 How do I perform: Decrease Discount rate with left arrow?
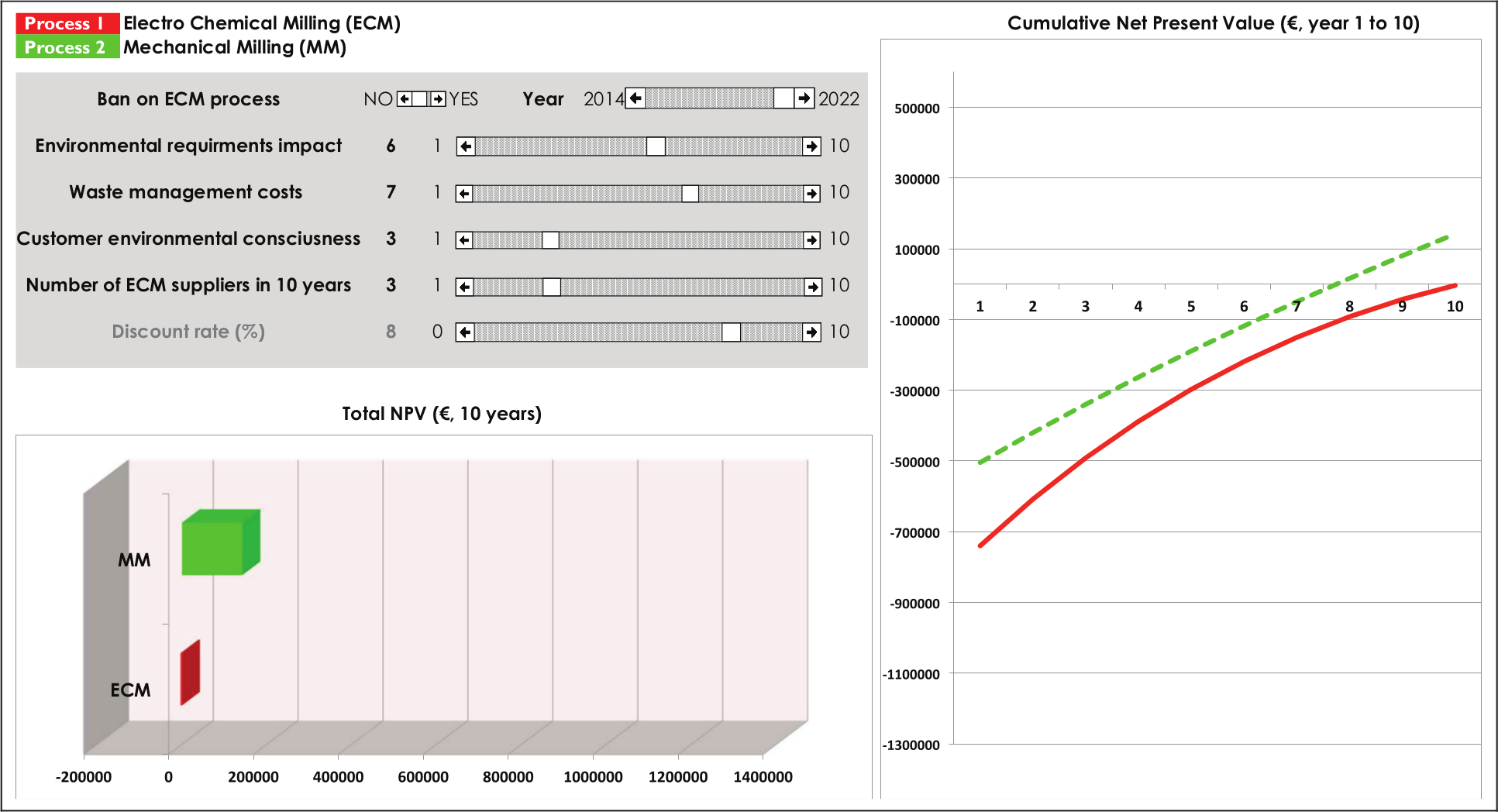point(465,332)
